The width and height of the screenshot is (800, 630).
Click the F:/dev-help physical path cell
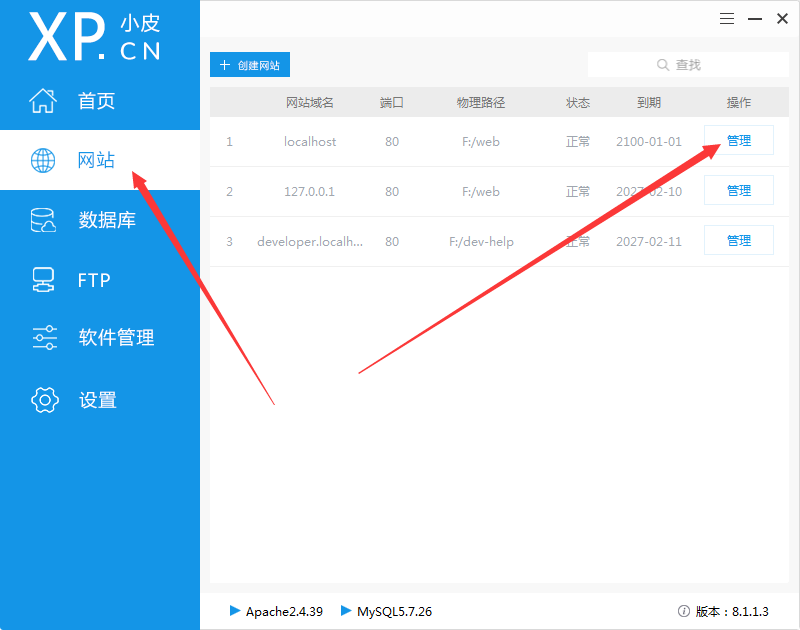(x=481, y=241)
